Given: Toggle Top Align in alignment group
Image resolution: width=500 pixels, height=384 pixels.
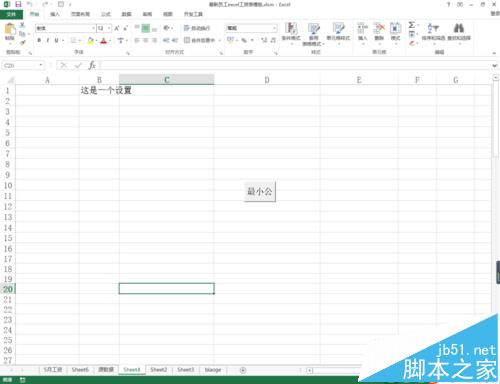Looking at the screenshot, I should coord(137,28).
